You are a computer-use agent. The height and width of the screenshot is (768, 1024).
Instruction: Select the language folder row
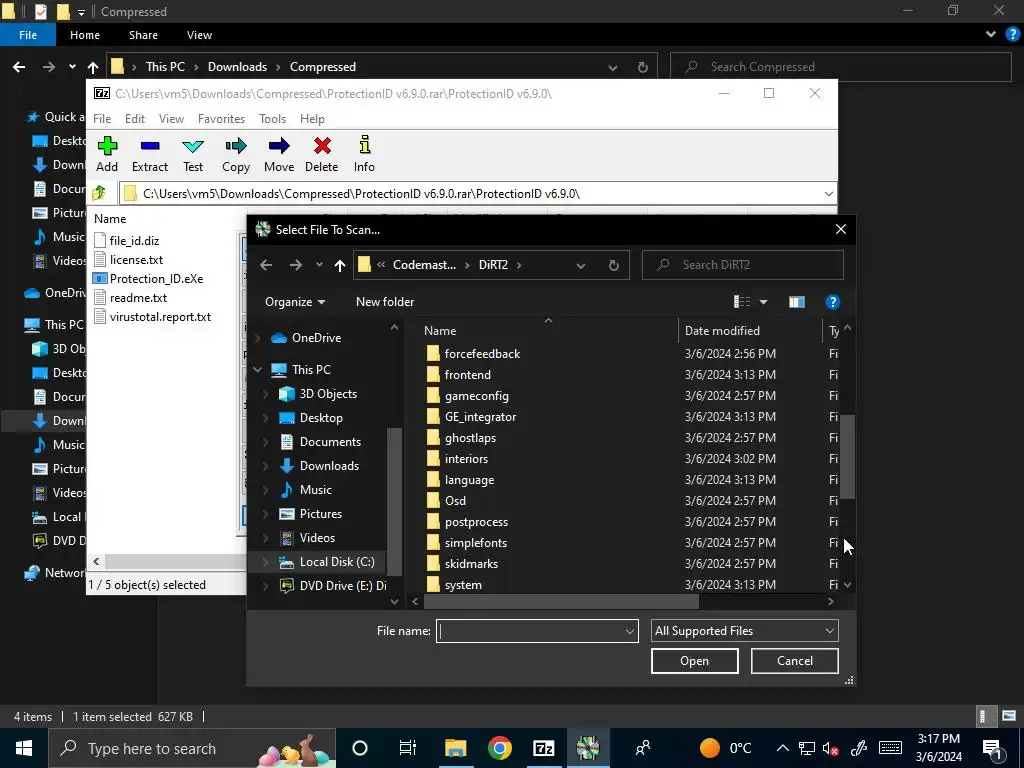[470, 480]
